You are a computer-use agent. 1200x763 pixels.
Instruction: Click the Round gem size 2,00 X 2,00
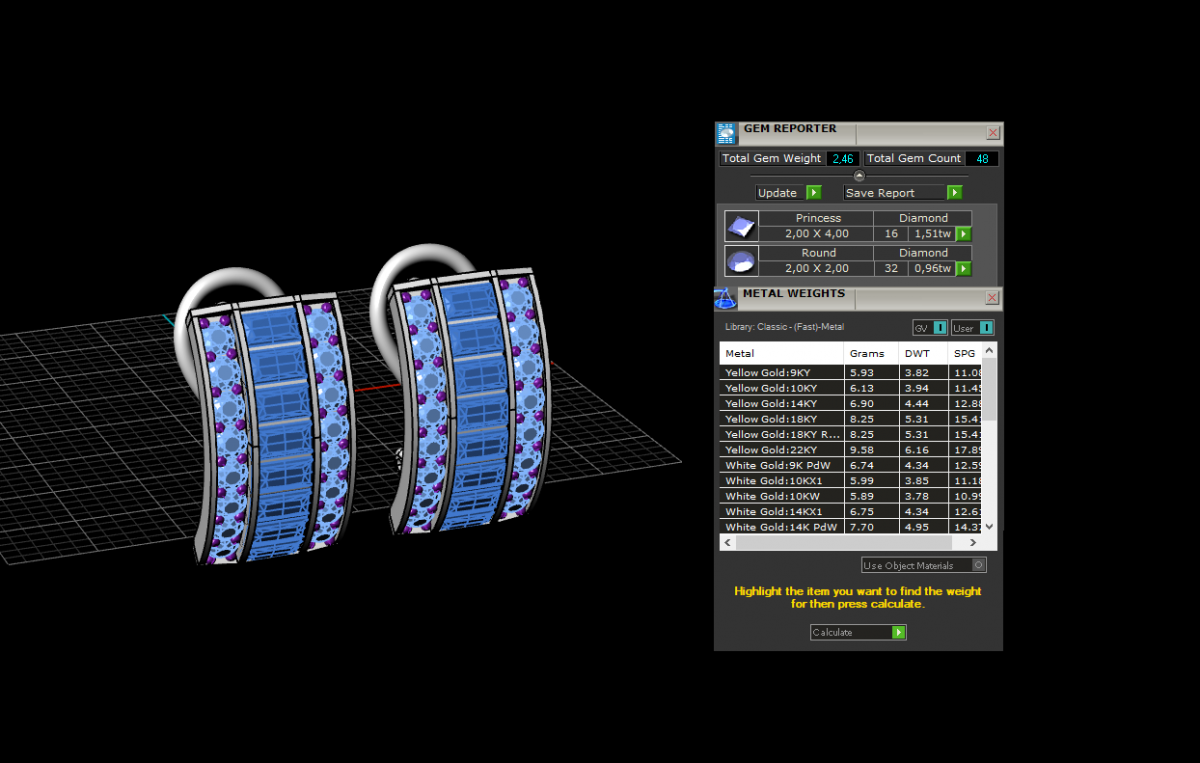(817, 269)
